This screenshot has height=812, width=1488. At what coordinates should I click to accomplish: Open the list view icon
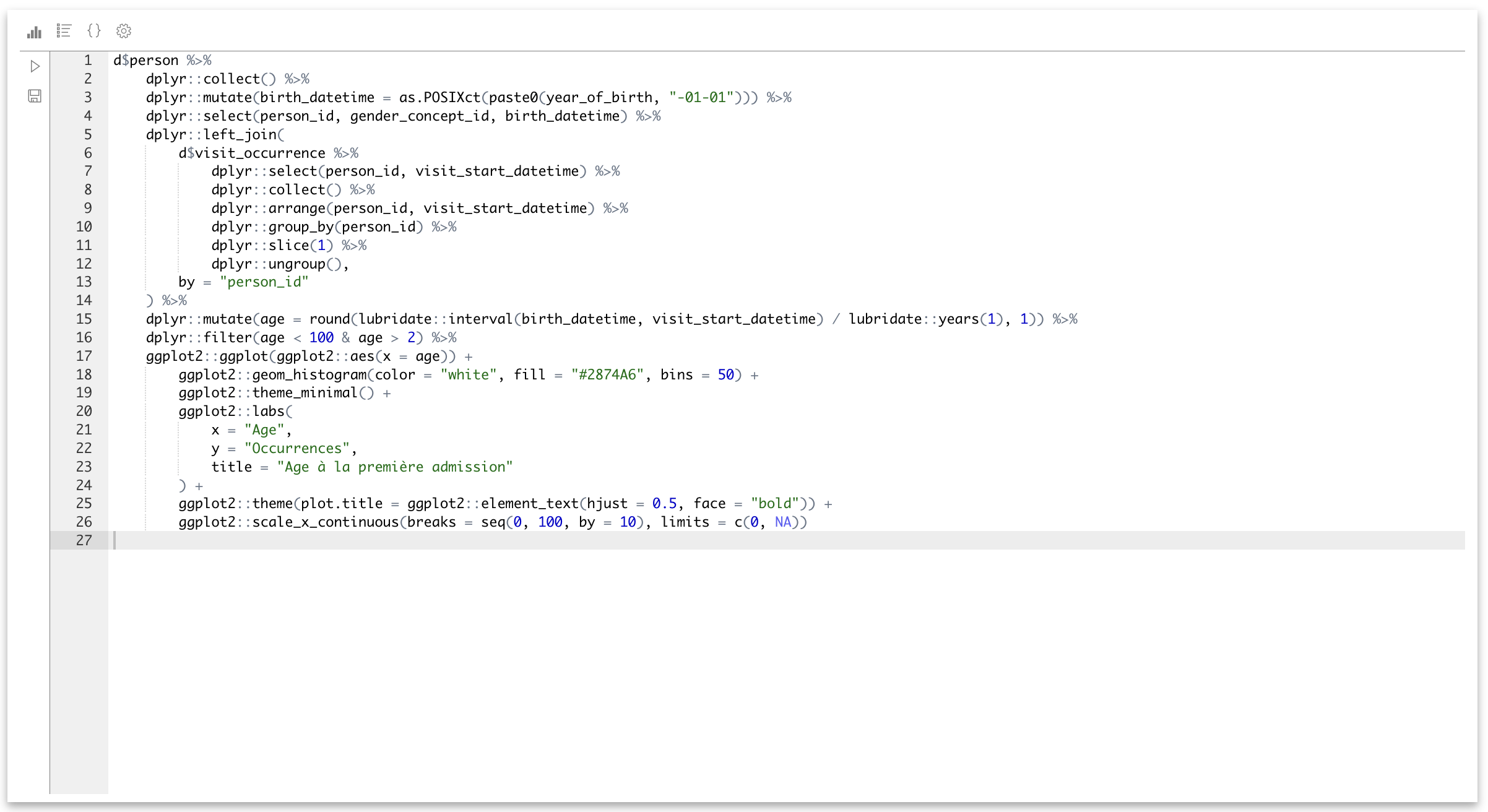point(64,30)
